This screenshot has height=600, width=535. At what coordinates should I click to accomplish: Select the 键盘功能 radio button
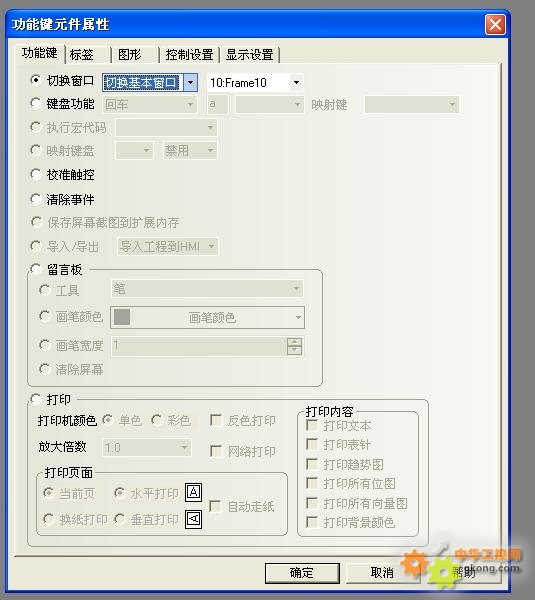tap(36, 103)
